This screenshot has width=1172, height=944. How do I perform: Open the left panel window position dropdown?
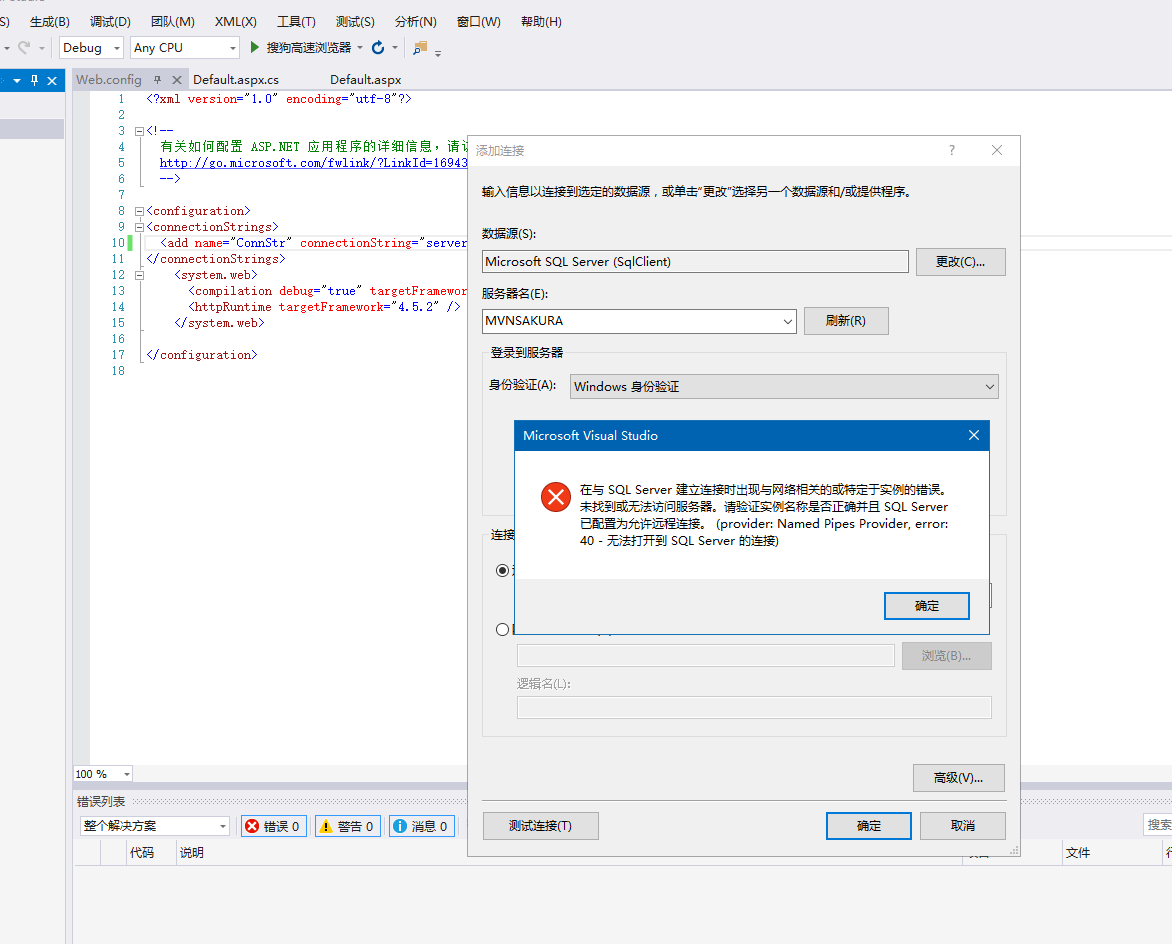tap(16, 80)
